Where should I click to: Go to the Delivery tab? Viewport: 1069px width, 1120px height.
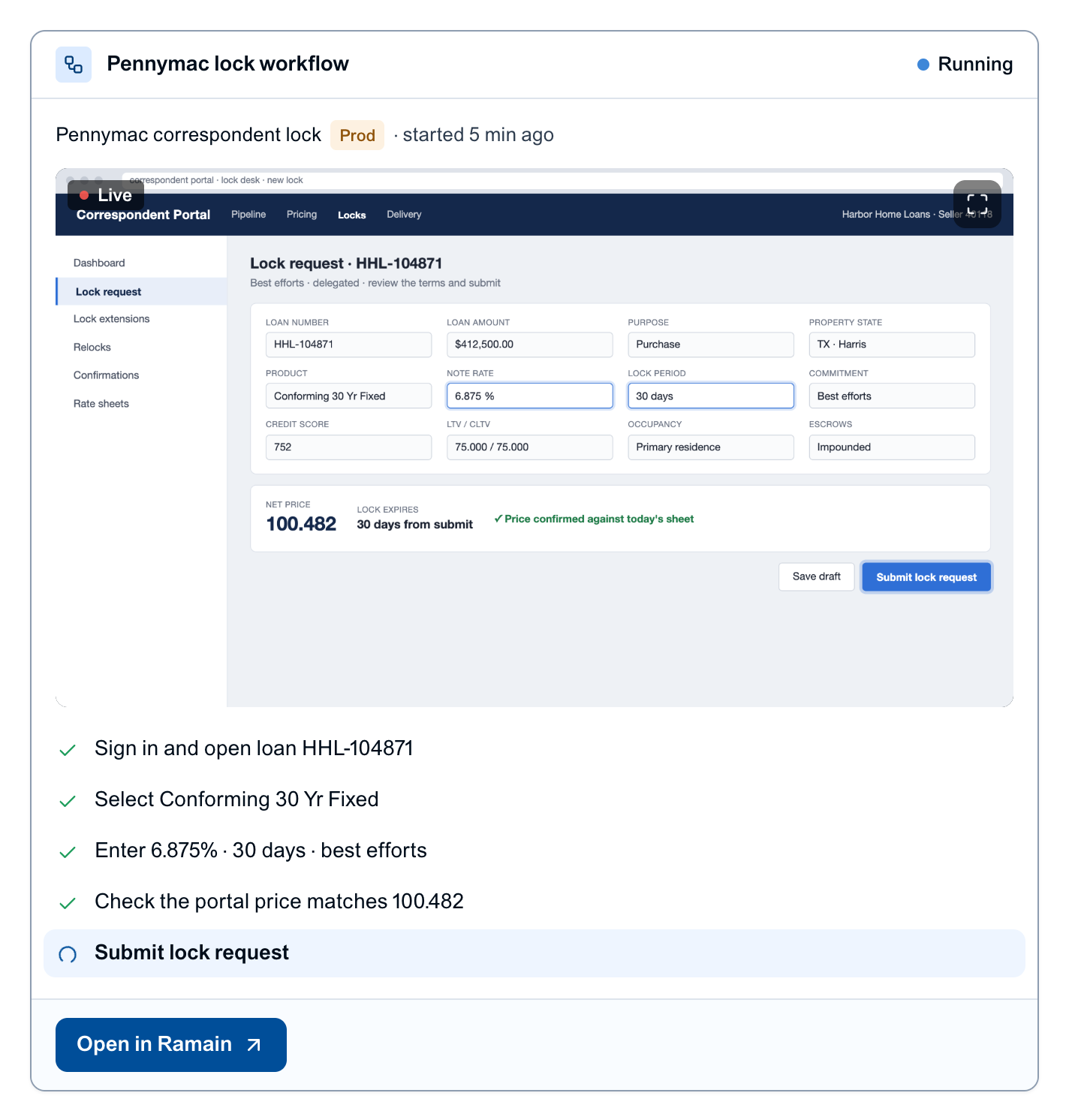click(404, 215)
